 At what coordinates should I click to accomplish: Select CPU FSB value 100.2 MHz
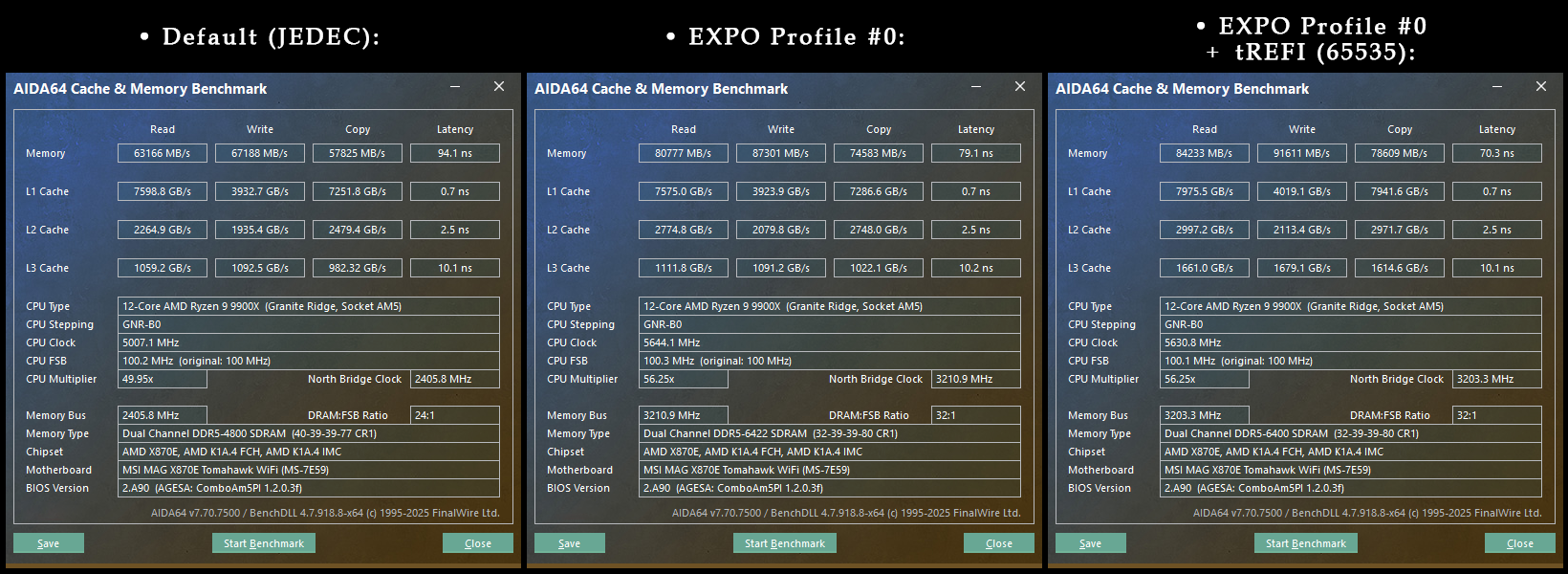point(309,361)
